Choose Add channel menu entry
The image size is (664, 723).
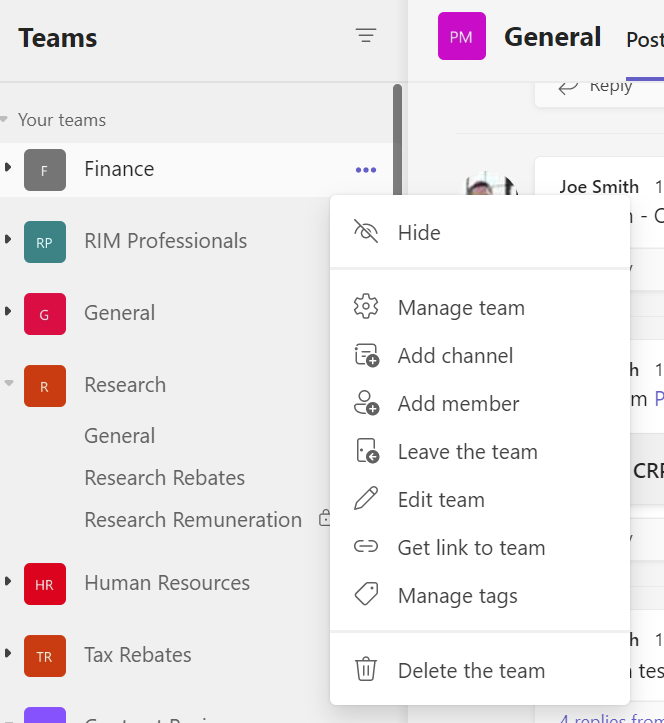click(480, 356)
